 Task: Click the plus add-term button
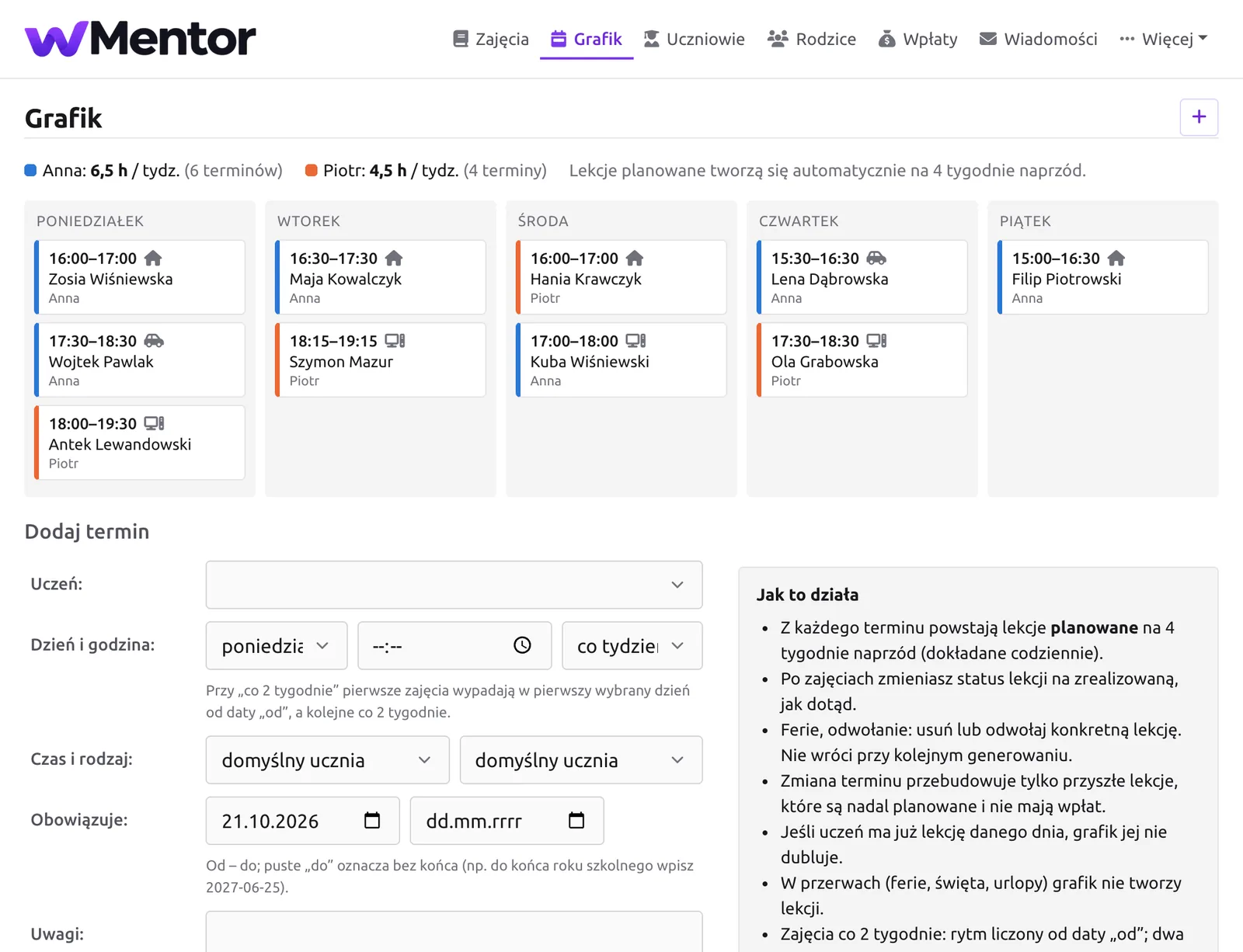[x=1199, y=117]
